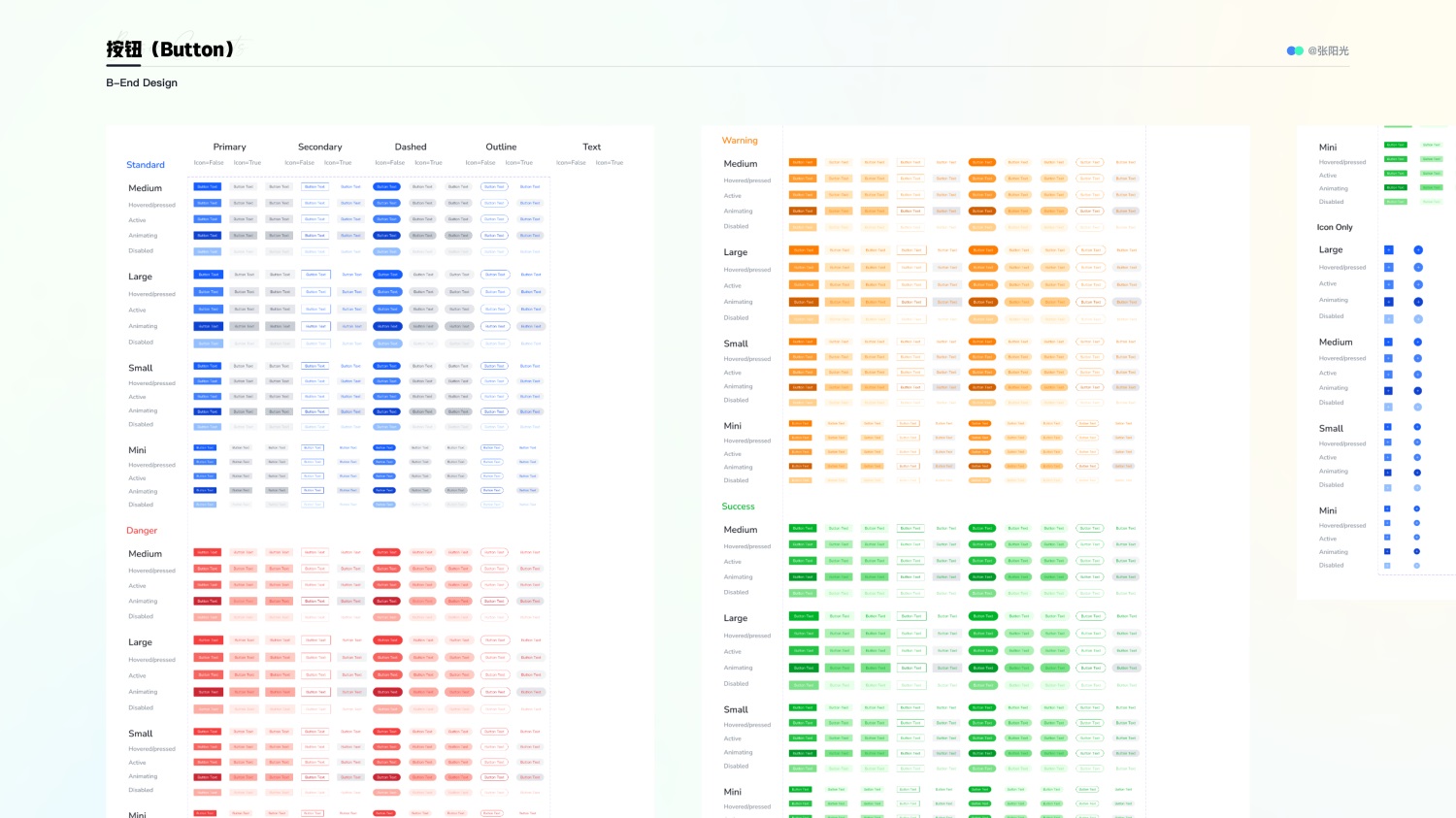Click the round icon button in Icon Only Large row
Screen dimensions: 1456x818
[1418, 250]
